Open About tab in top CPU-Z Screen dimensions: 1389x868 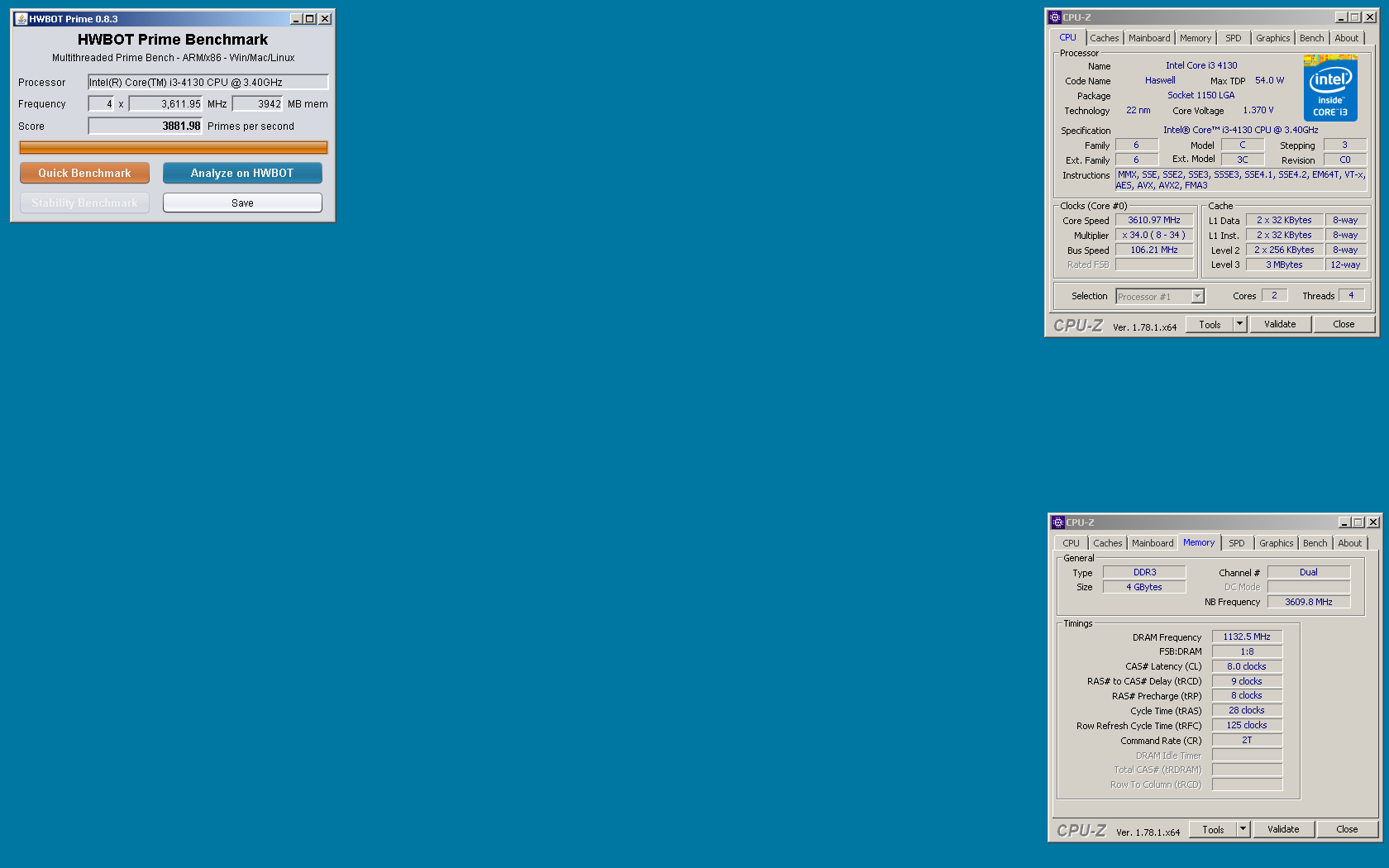(x=1347, y=38)
